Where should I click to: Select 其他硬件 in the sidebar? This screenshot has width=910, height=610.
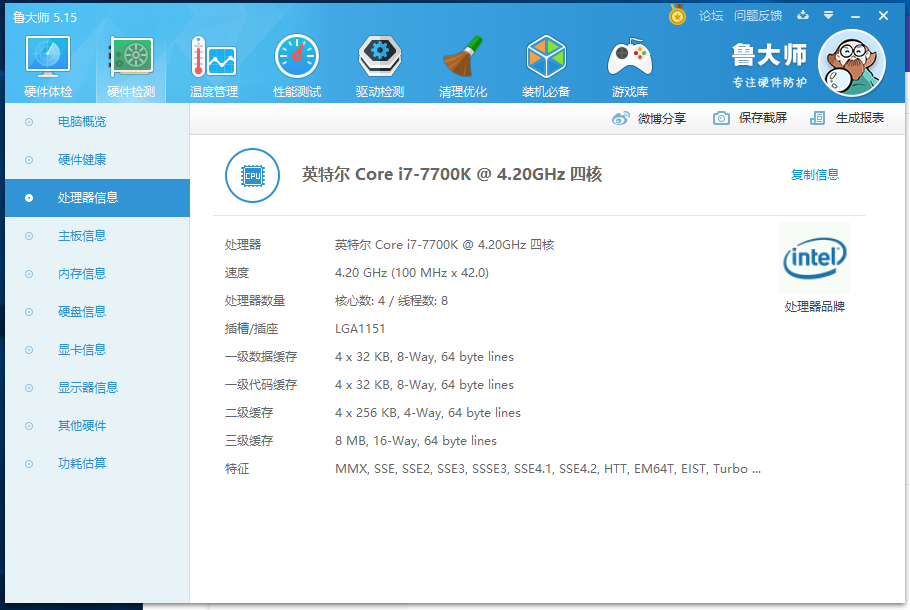pos(98,426)
